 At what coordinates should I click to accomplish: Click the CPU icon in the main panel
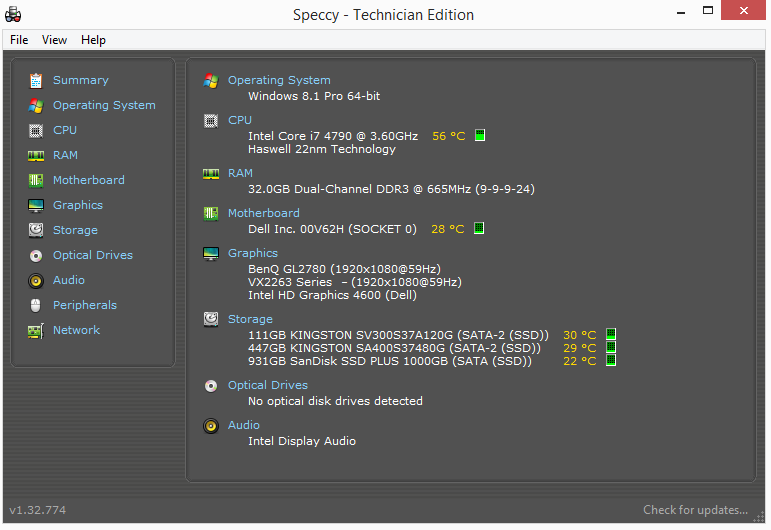coord(211,120)
